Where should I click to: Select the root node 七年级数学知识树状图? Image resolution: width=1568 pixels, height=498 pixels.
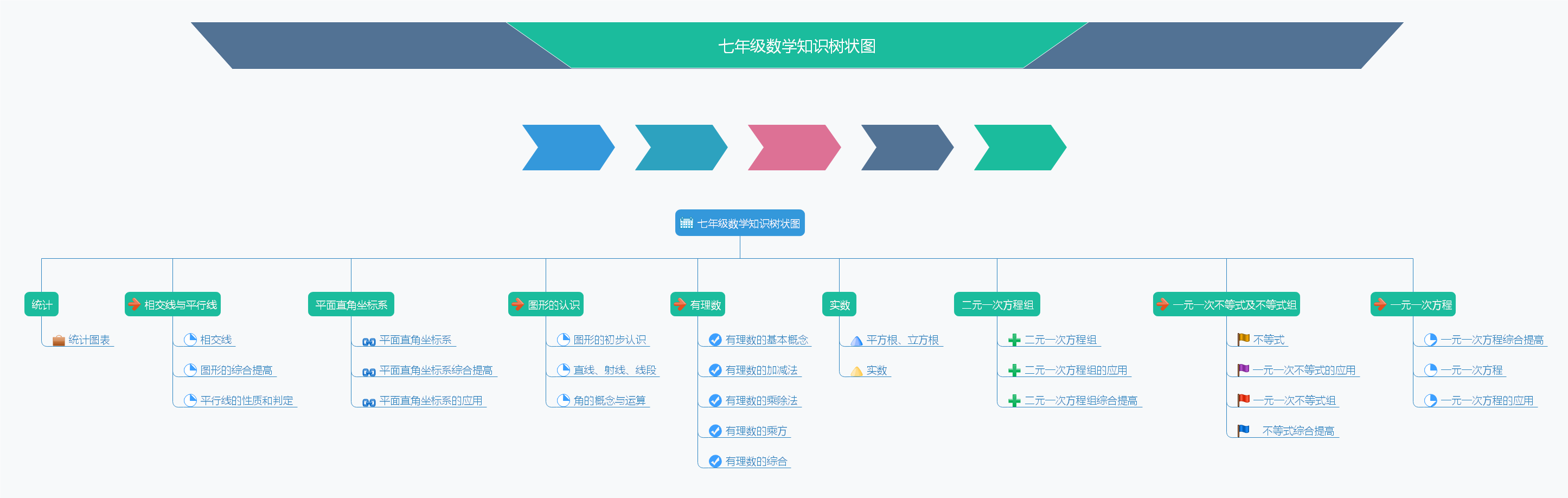[x=740, y=223]
